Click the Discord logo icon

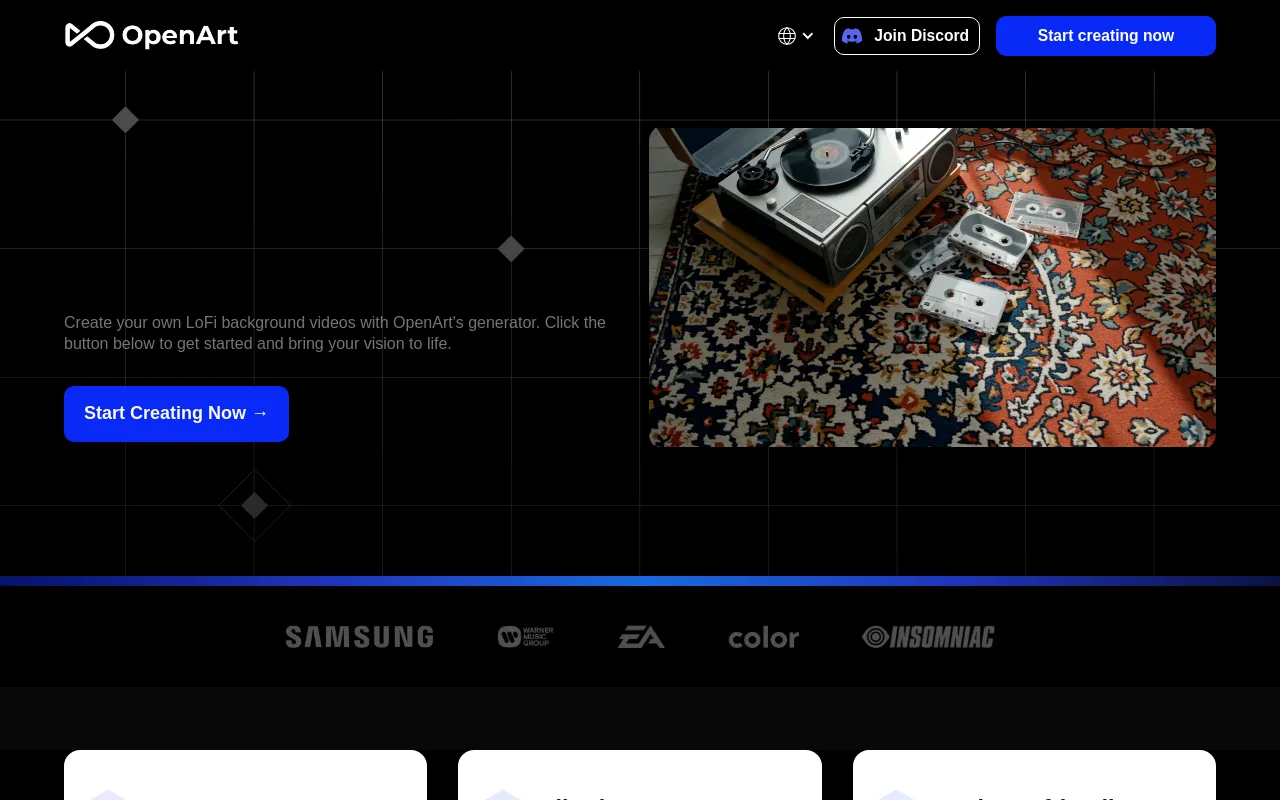[852, 36]
